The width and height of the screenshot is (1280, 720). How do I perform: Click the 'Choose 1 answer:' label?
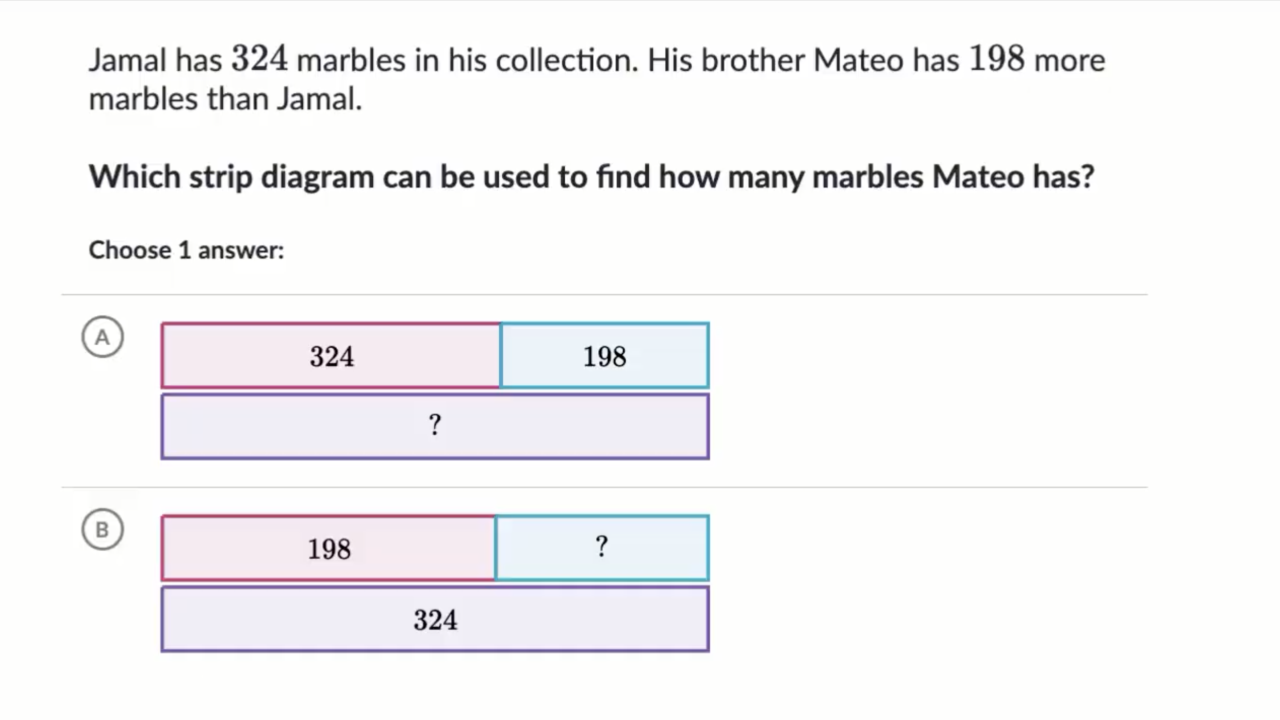click(x=186, y=250)
